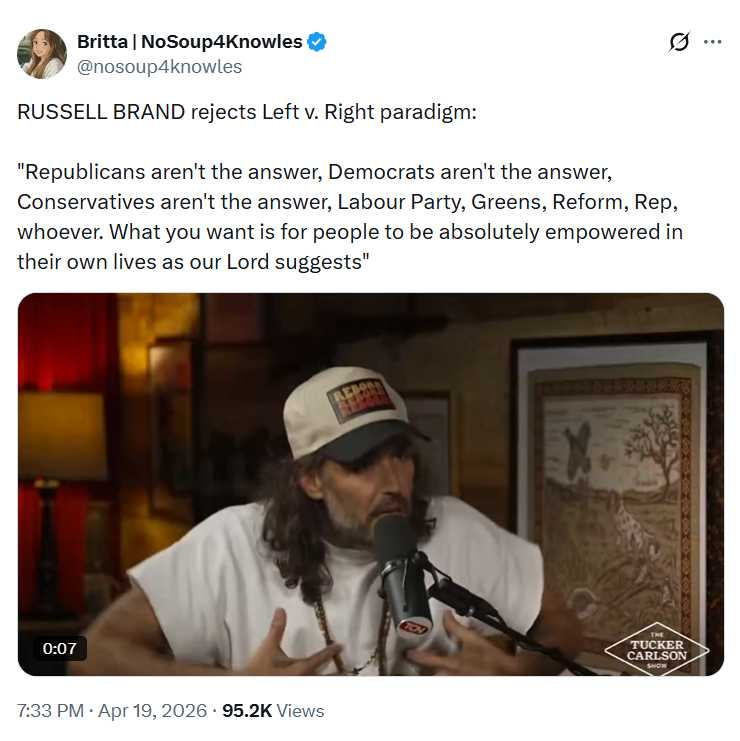Screen dimensions: 740x741
Task: Open the 7:33 PM timestamp link
Action: coord(51,711)
